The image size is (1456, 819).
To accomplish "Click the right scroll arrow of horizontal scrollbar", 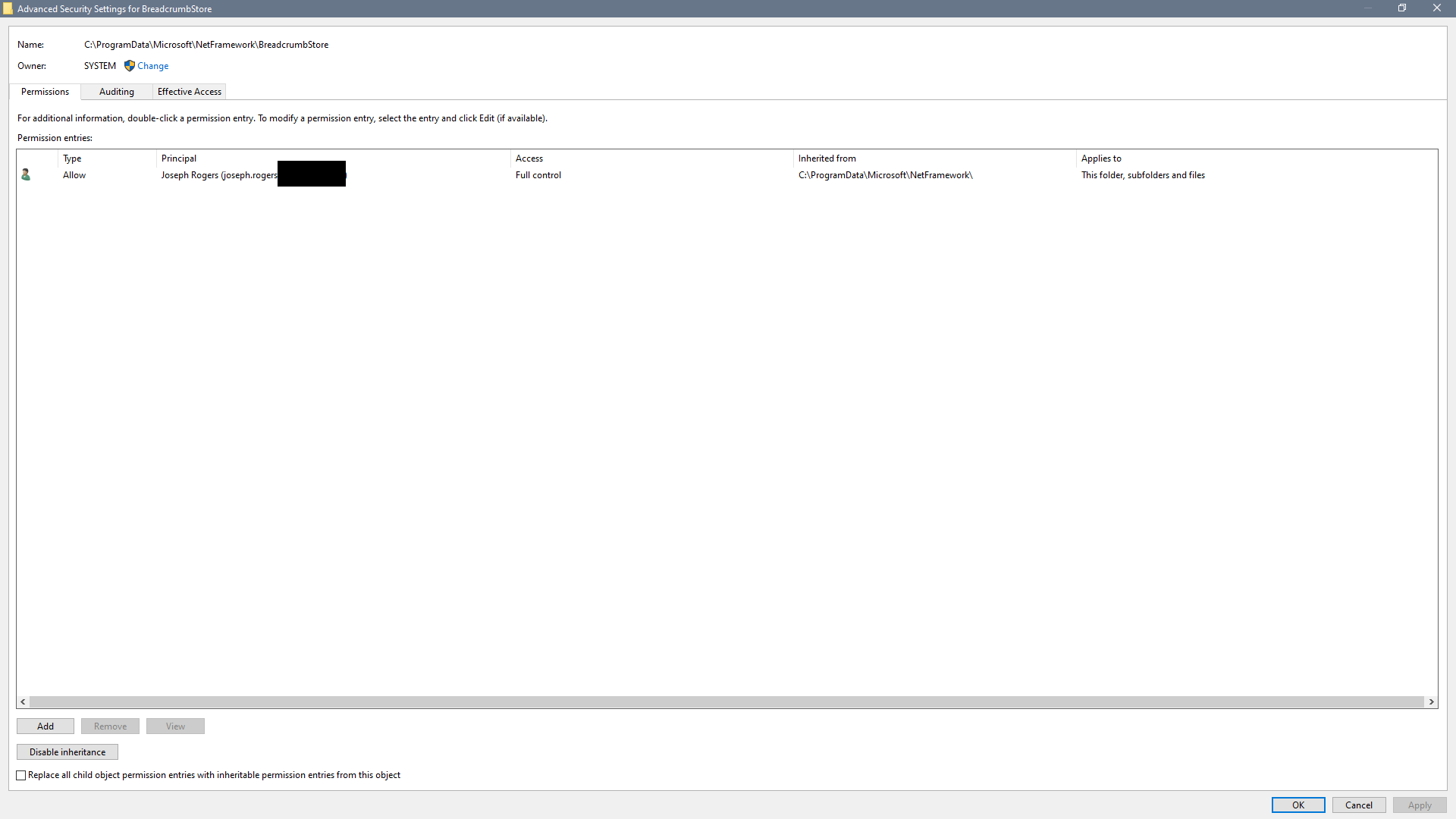I will tap(1431, 702).
